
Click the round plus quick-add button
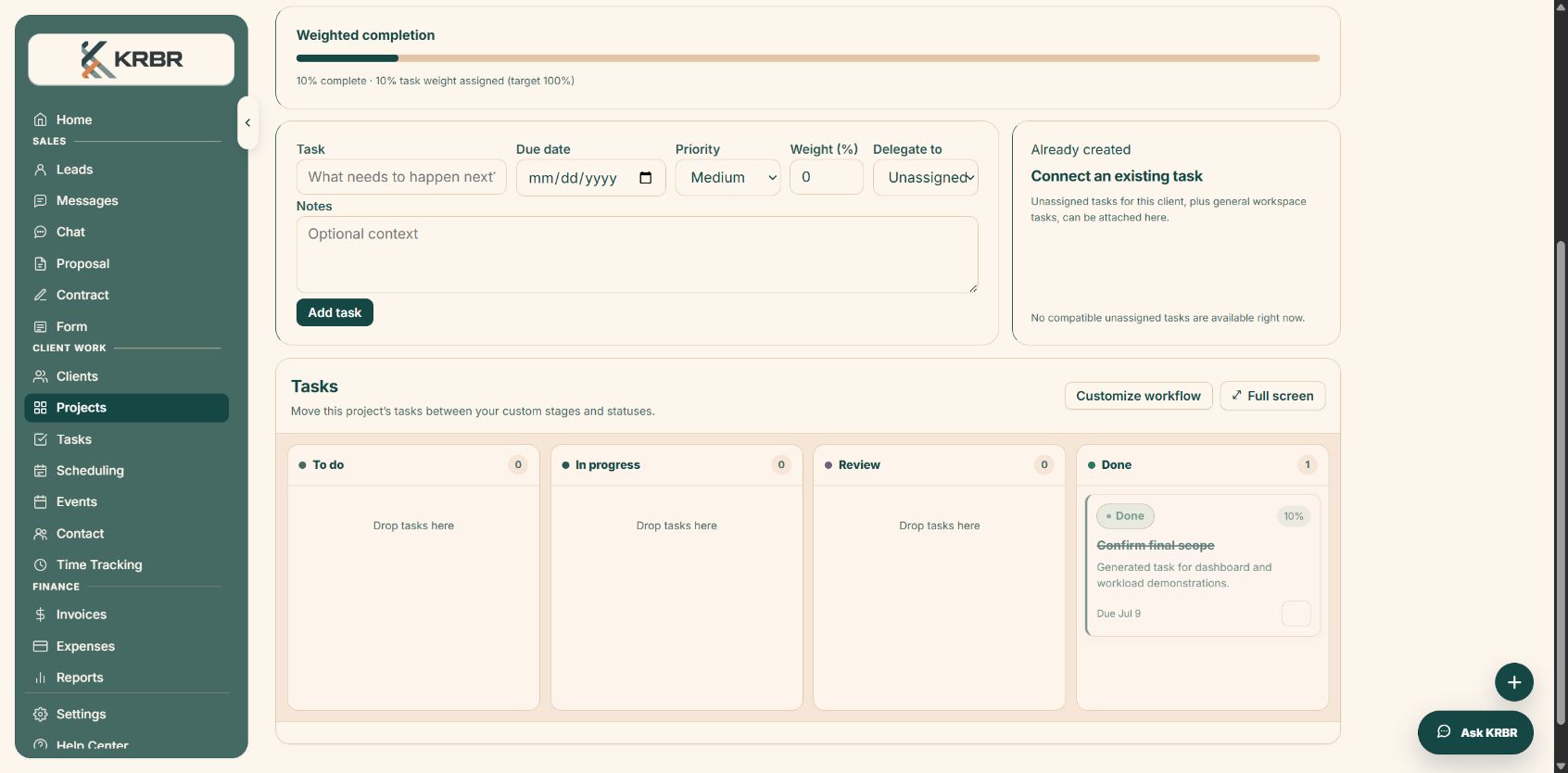pyautogui.click(x=1514, y=683)
